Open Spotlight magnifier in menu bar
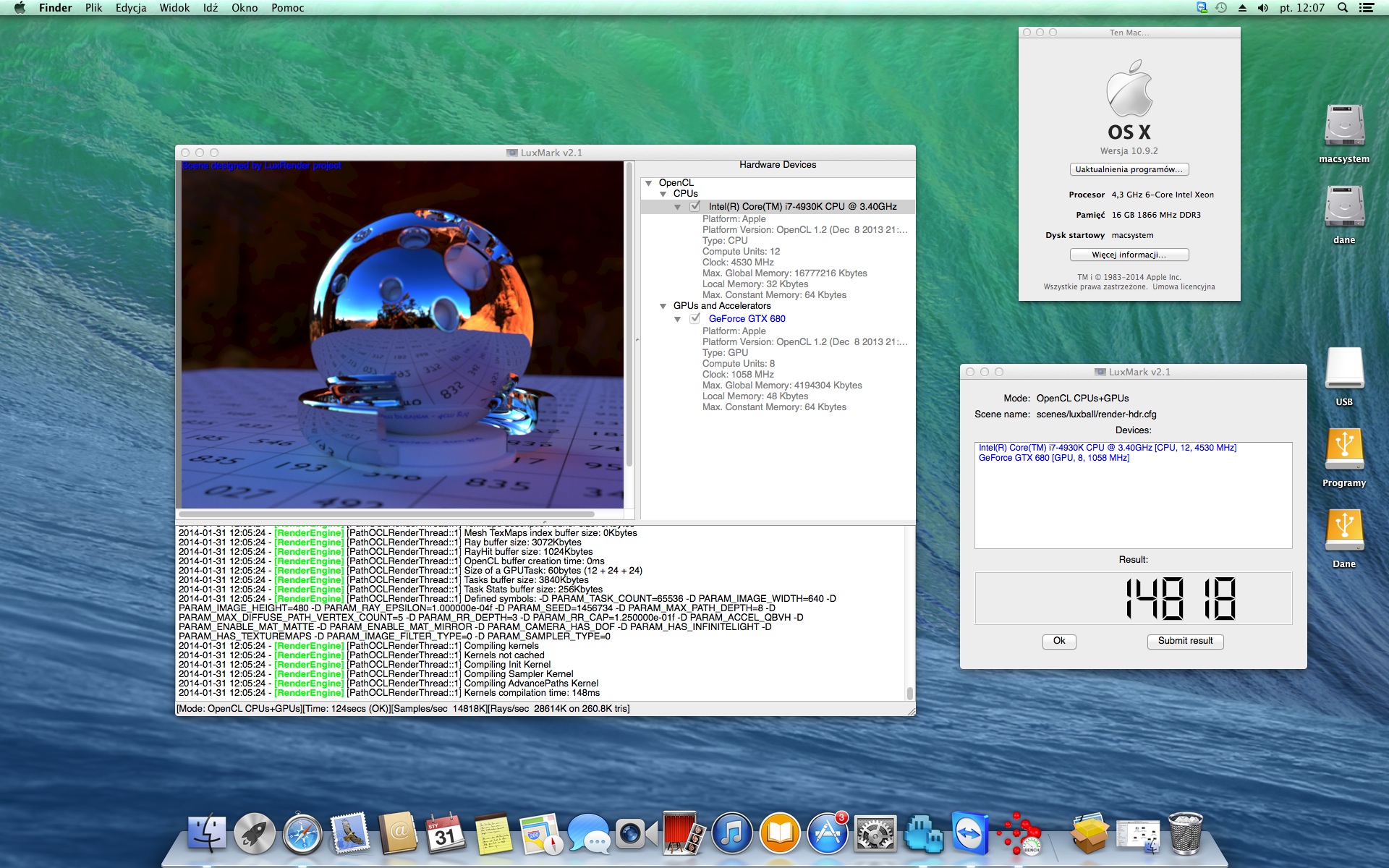The image size is (1389, 868). click(x=1343, y=8)
